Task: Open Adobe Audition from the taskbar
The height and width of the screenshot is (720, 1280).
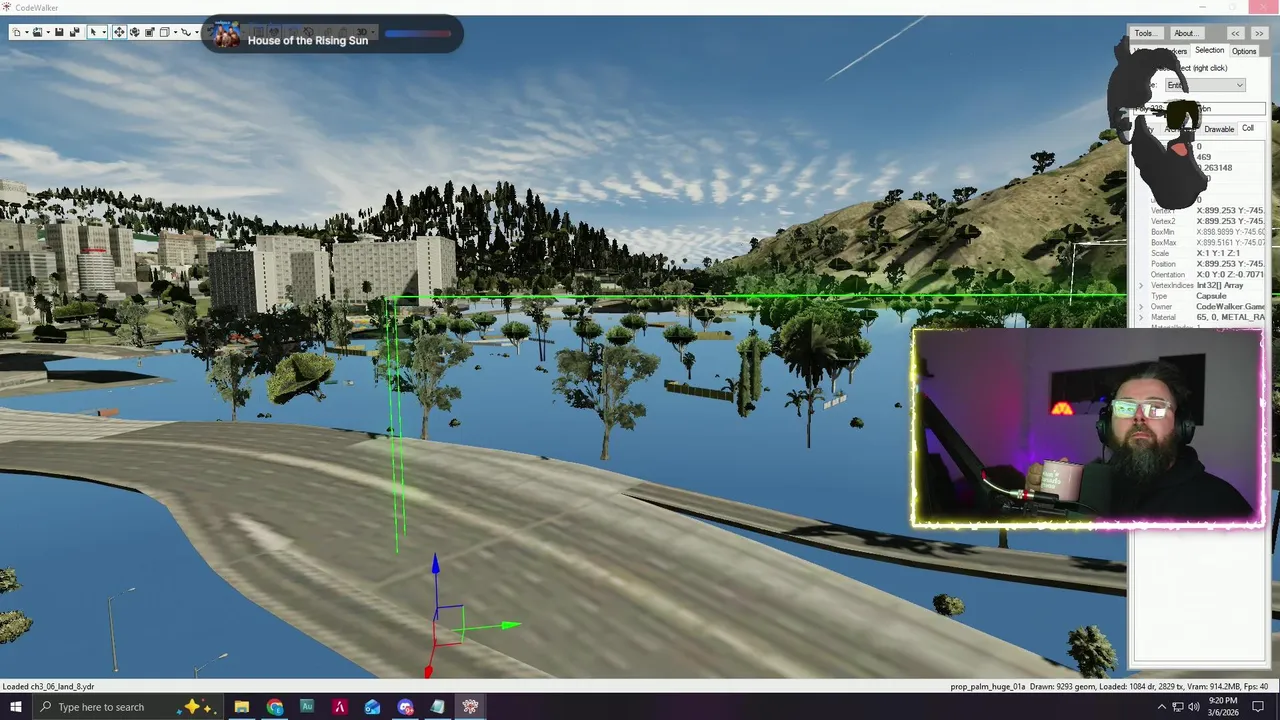Action: 307,707
